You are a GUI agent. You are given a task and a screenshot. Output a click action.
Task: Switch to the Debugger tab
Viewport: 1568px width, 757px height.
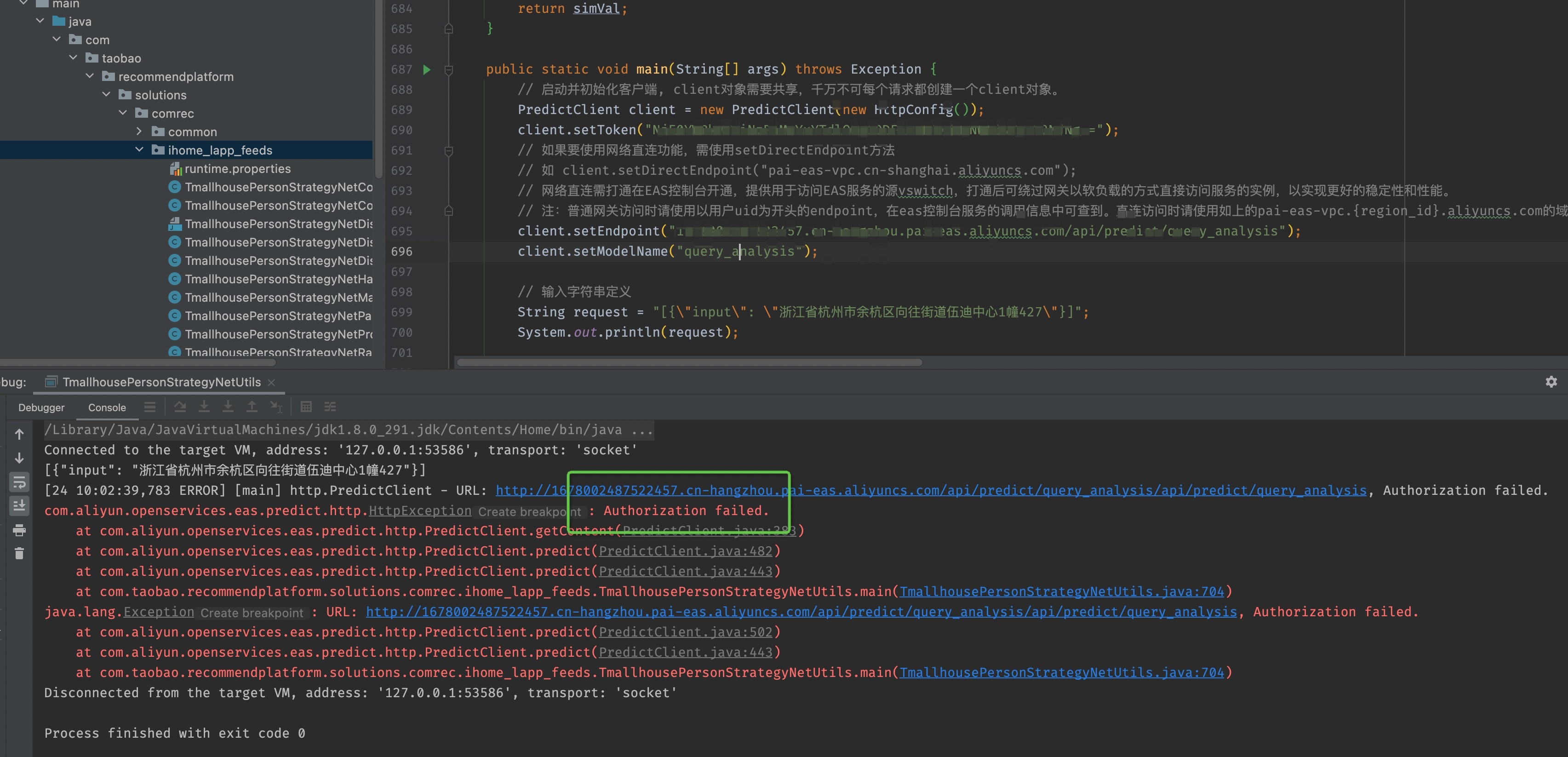pos(41,407)
